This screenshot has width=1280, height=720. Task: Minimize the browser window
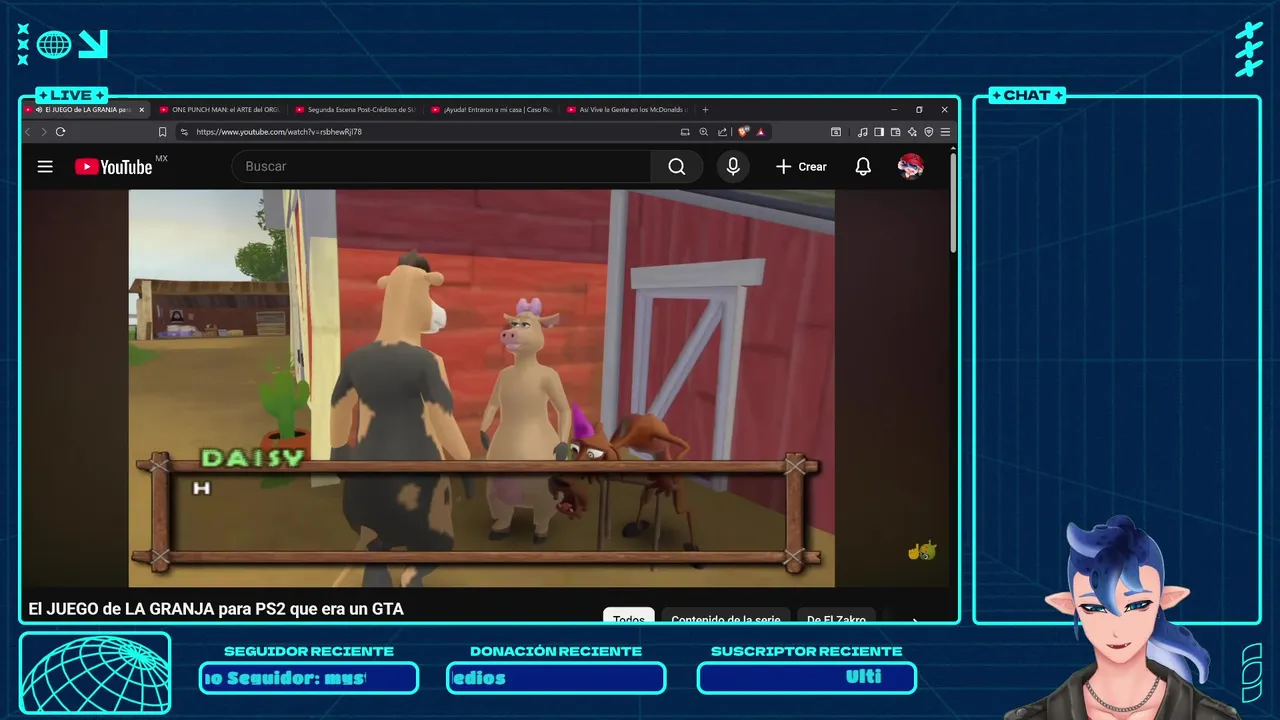click(x=894, y=110)
